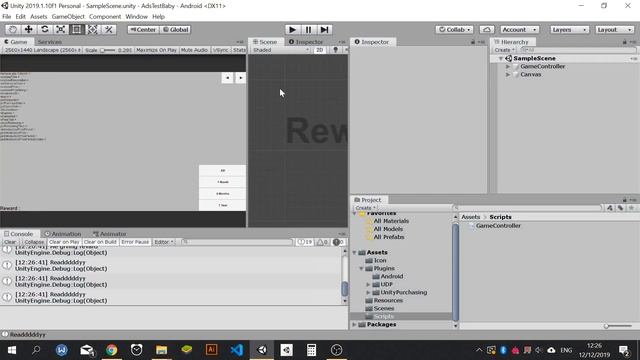Open the Component menu

pos(105,17)
